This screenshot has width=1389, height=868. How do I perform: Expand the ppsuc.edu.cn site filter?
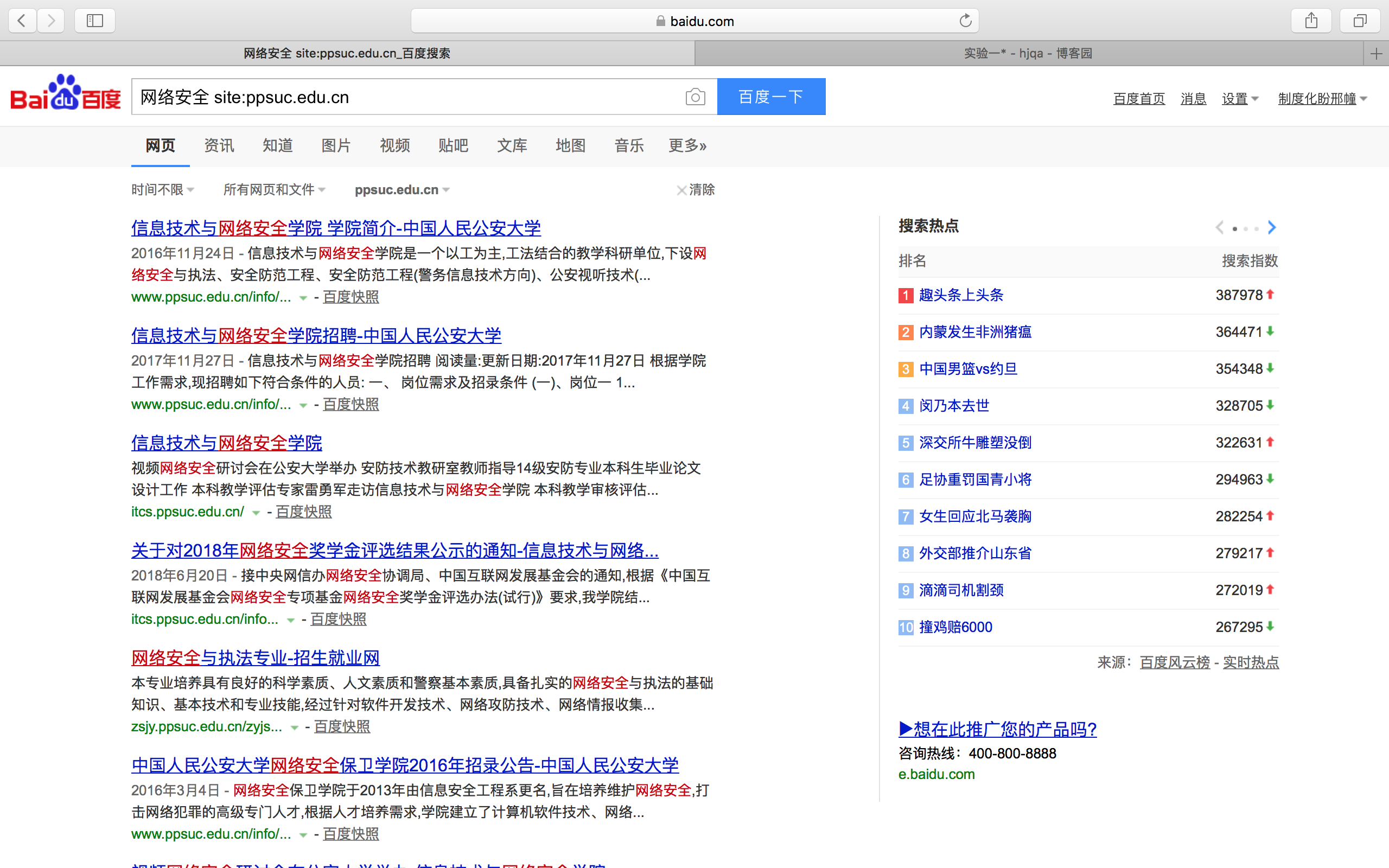click(x=401, y=190)
